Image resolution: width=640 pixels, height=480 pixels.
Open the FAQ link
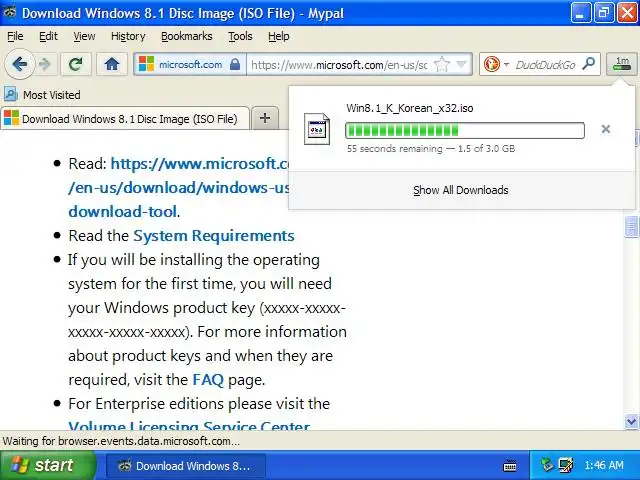[x=208, y=380]
